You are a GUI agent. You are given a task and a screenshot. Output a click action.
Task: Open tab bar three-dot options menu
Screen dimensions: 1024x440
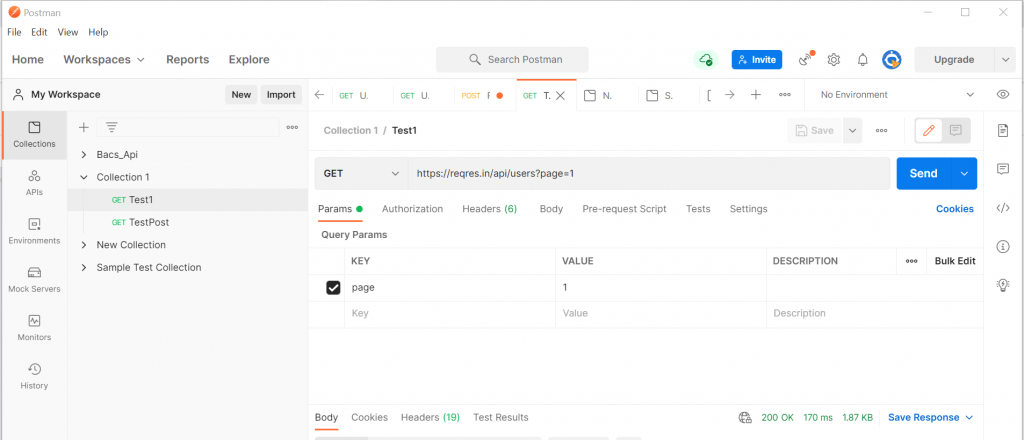[785, 95]
